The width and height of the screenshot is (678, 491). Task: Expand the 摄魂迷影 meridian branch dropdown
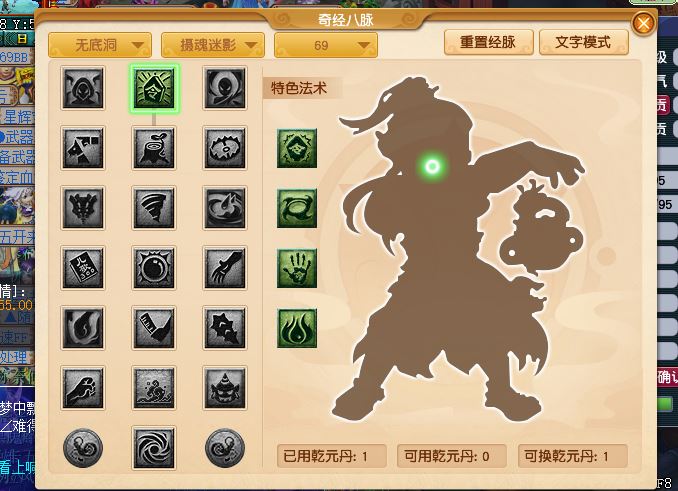point(213,45)
